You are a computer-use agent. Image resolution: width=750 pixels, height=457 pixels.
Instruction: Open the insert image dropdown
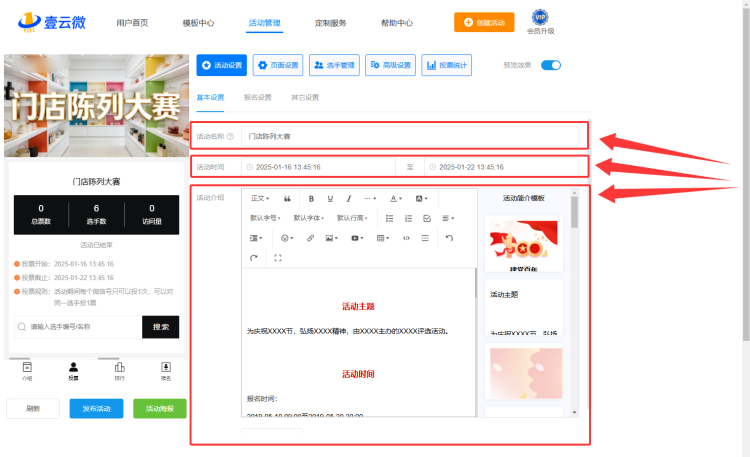click(x=331, y=238)
